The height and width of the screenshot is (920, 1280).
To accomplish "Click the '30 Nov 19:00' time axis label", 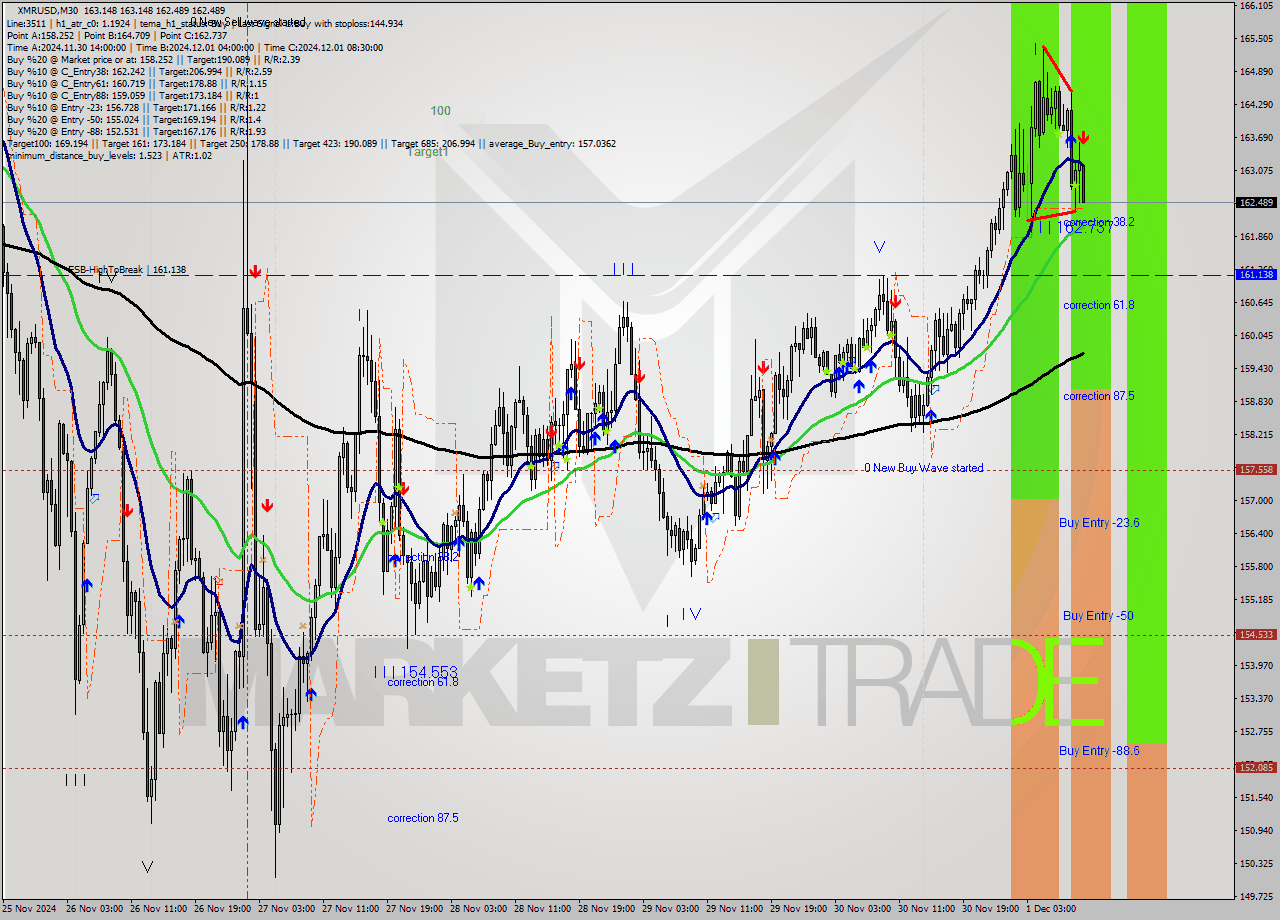I will (x=991, y=909).
